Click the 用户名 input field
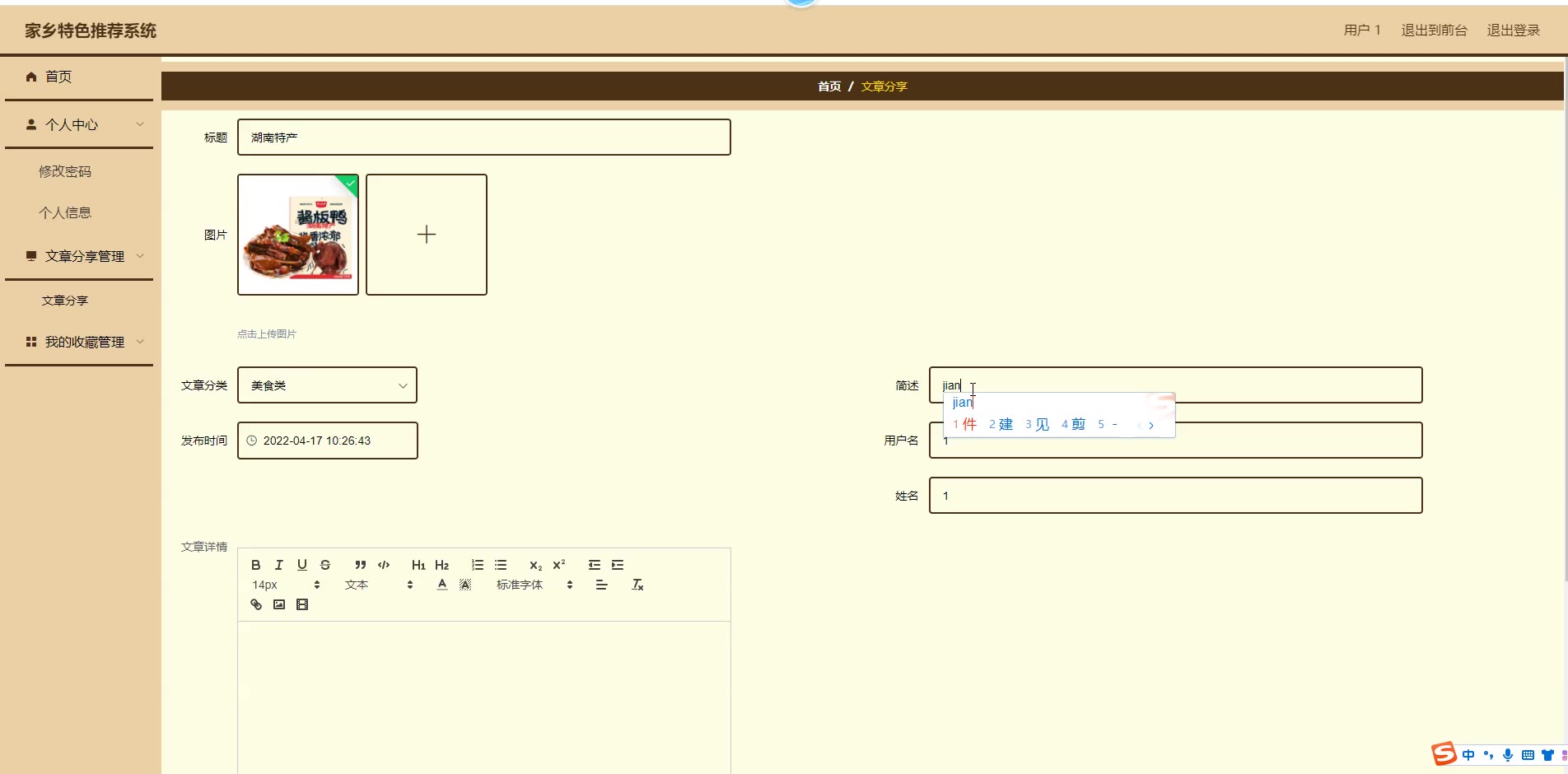The height and width of the screenshot is (774, 1568). click(1176, 441)
